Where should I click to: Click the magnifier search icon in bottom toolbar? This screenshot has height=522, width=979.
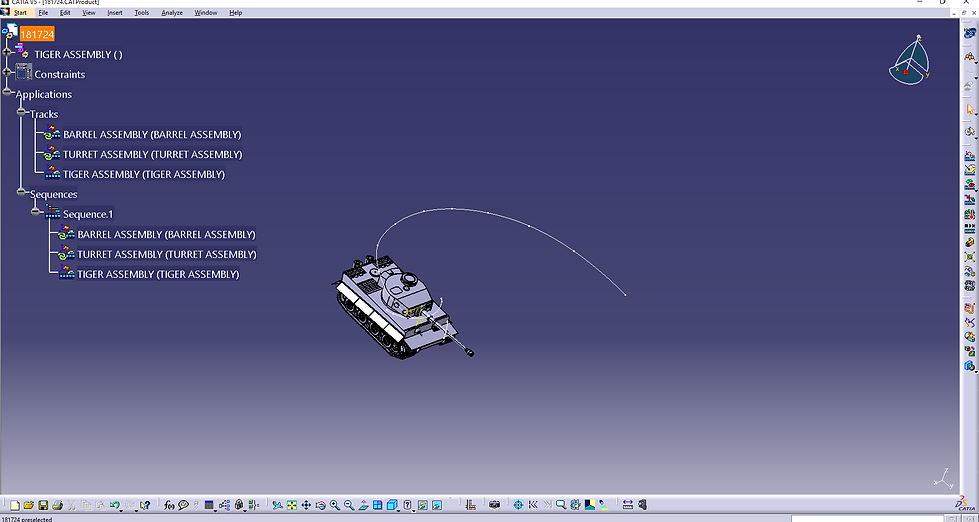(x=561, y=505)
